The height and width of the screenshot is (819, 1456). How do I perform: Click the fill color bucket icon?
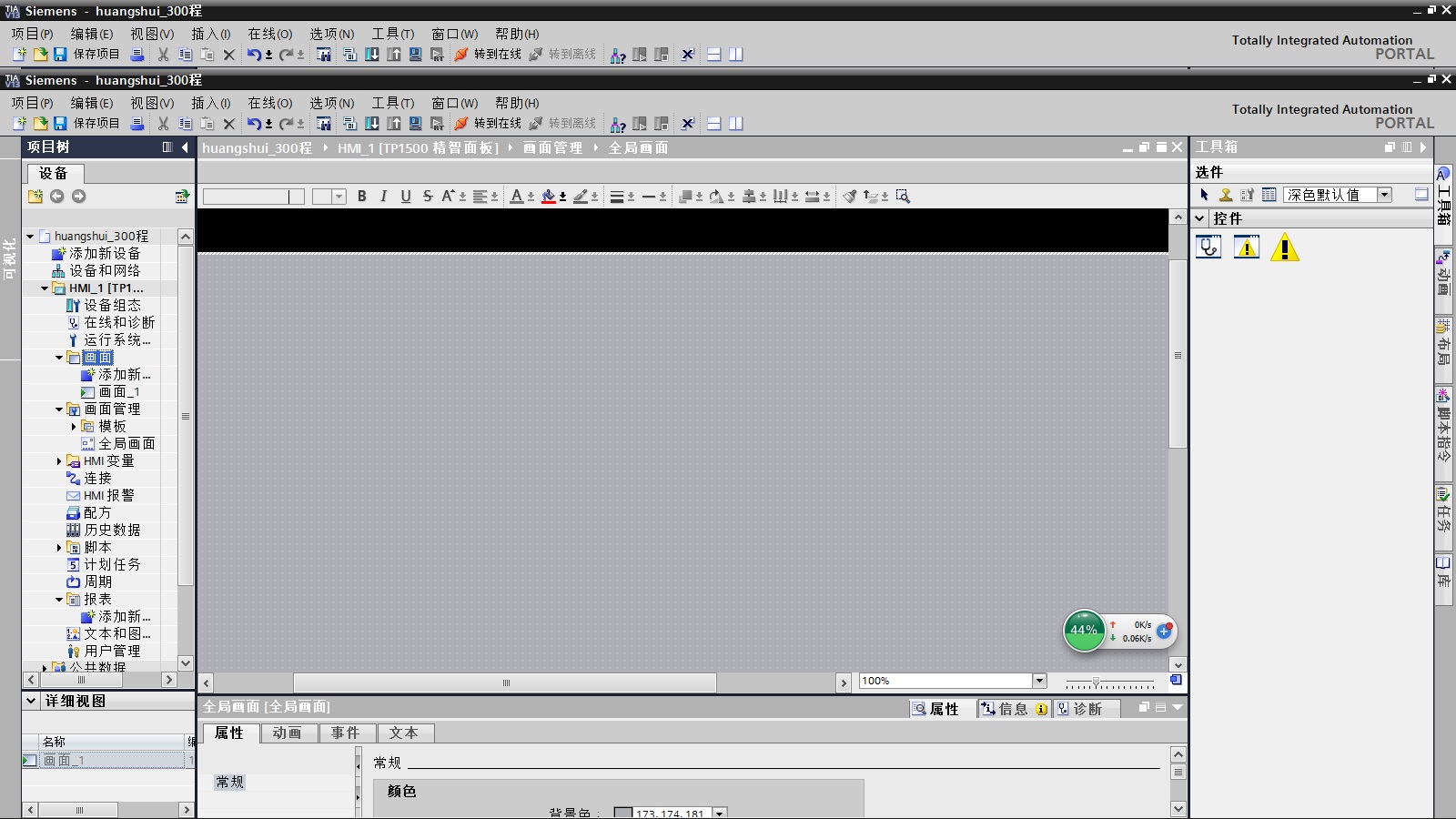548,197
